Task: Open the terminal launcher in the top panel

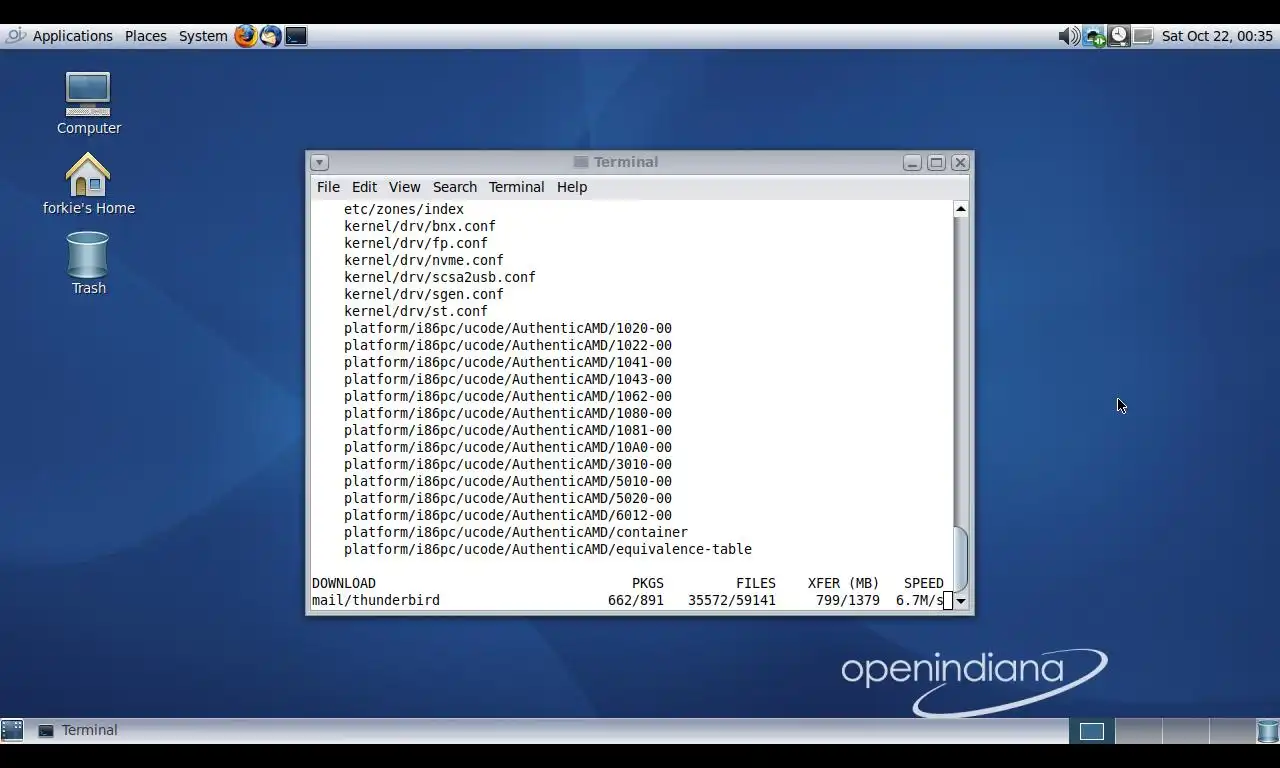Action: coord(296,36)
